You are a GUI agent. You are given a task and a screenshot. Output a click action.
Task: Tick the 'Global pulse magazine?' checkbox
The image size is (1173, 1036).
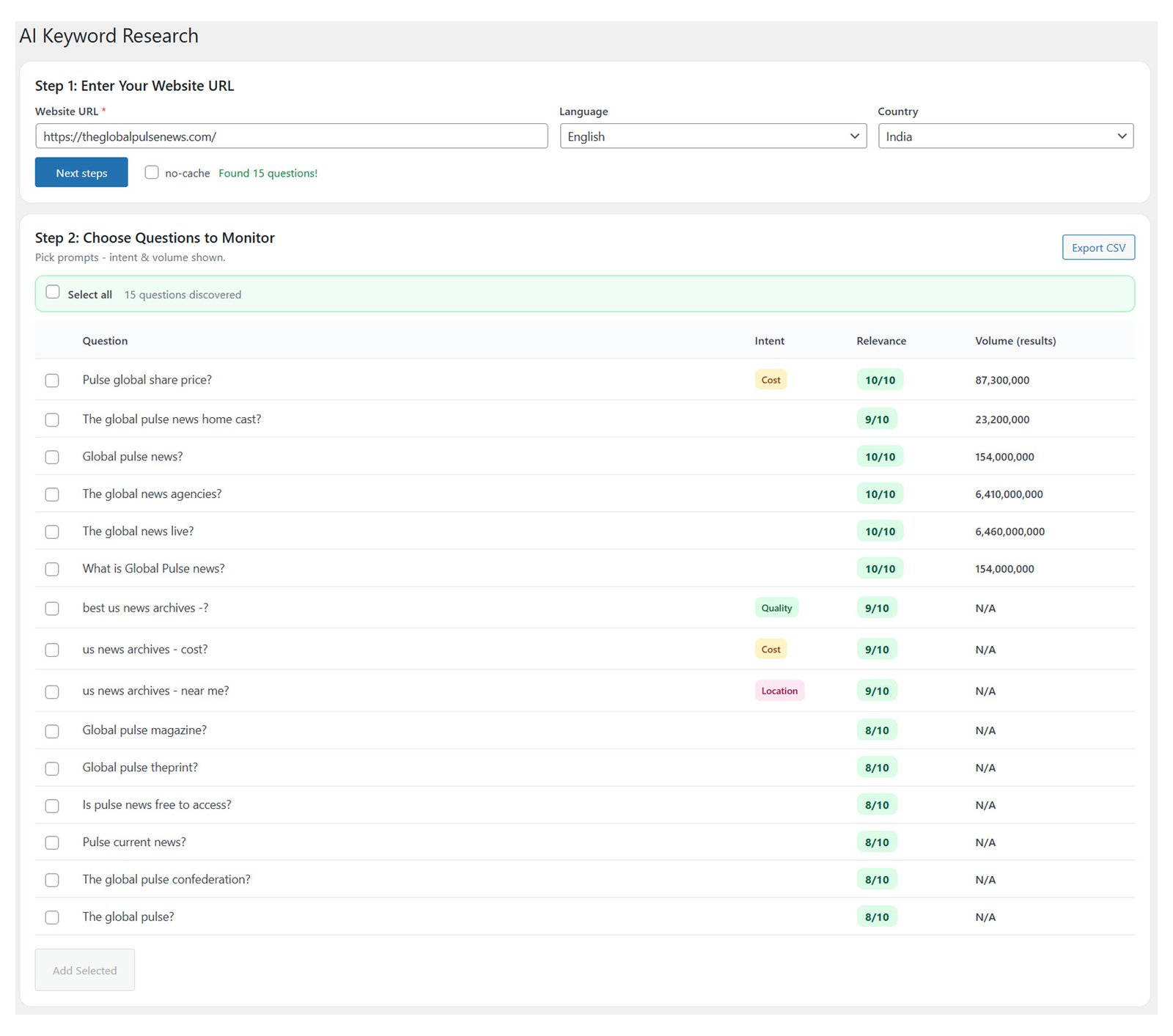click(52, 731)
